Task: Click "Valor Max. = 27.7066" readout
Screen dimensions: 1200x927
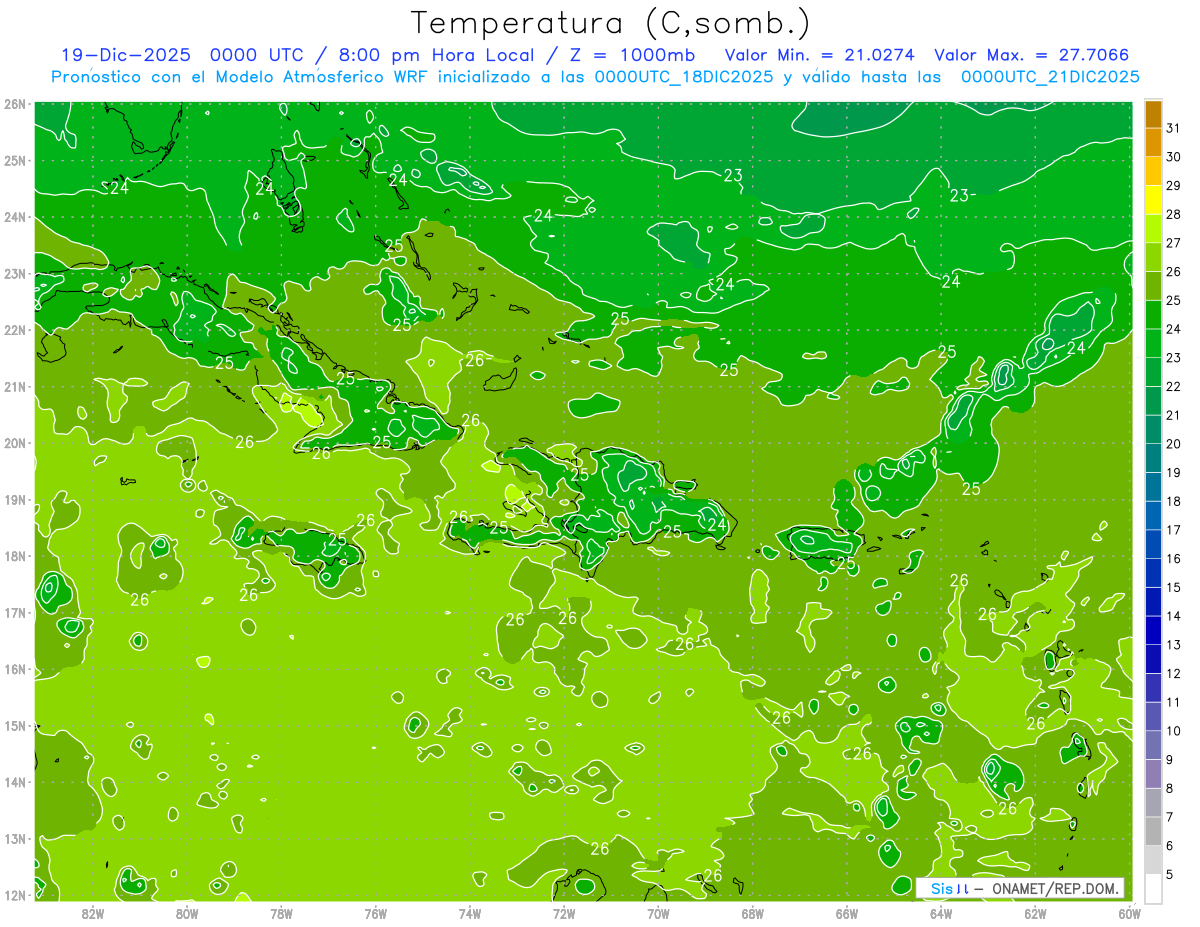Action: pos(1032,55)
